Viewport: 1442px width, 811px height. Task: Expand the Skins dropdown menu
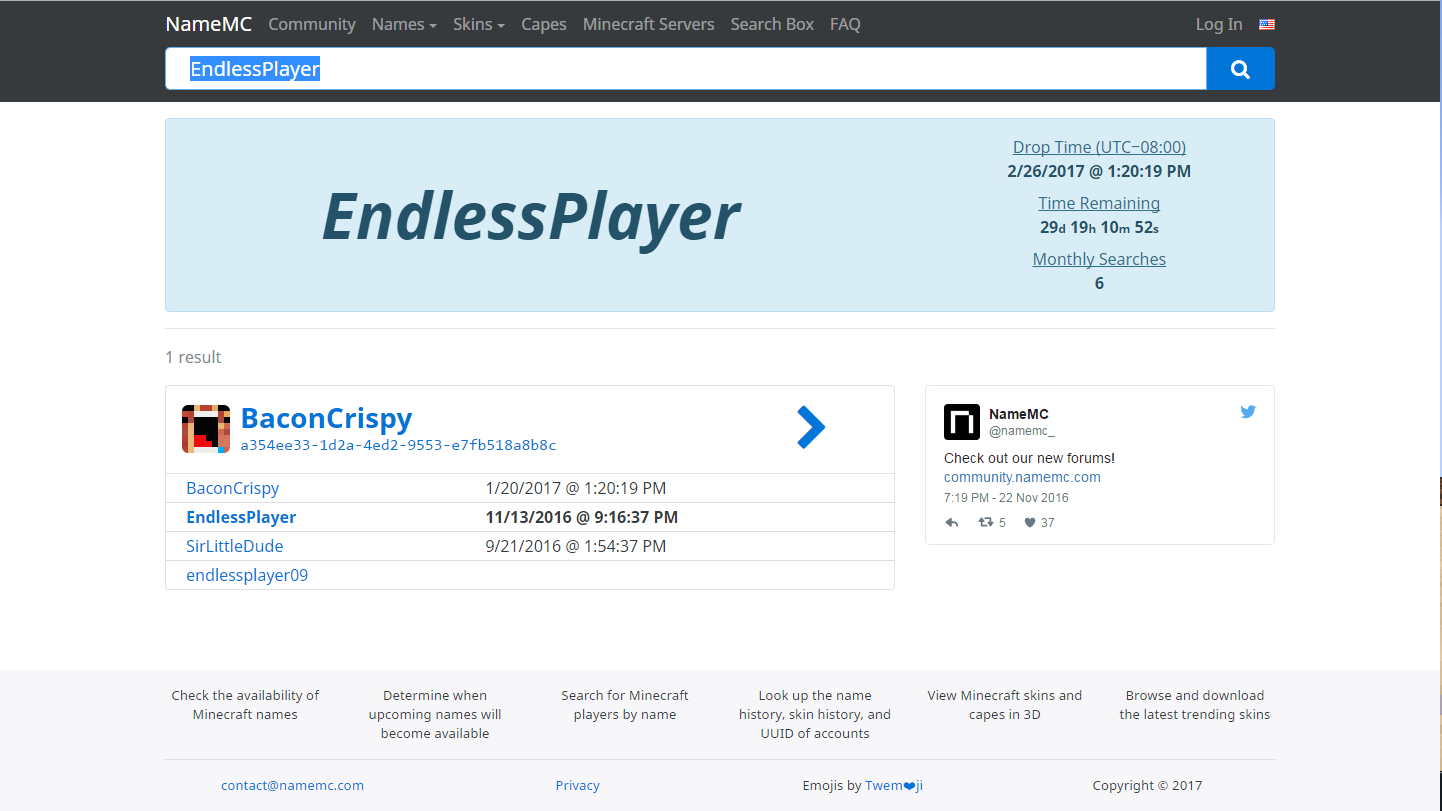click(479, 24)
